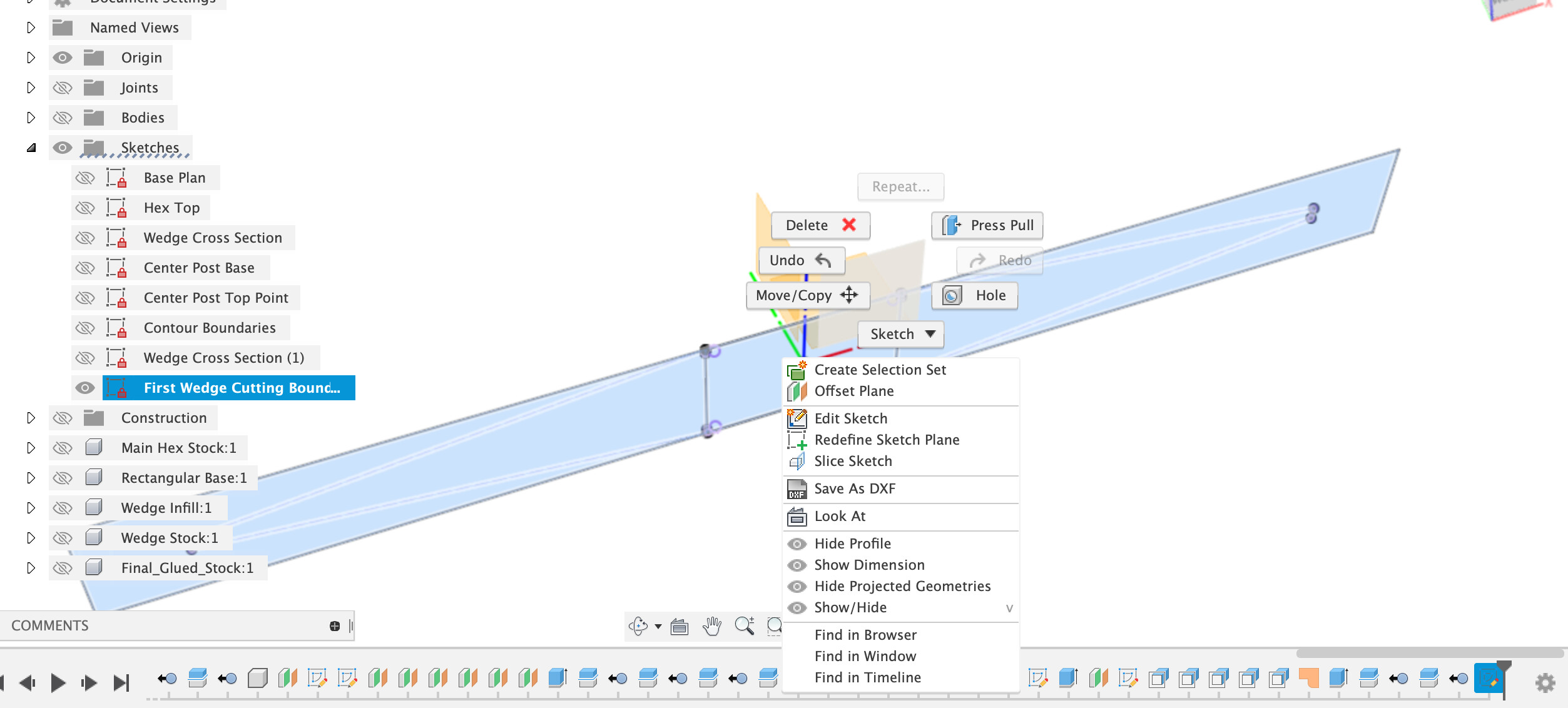Expand the Construction folder
Image resolution: width=1568 pixels, height=708 pixels.
(31, 418)
